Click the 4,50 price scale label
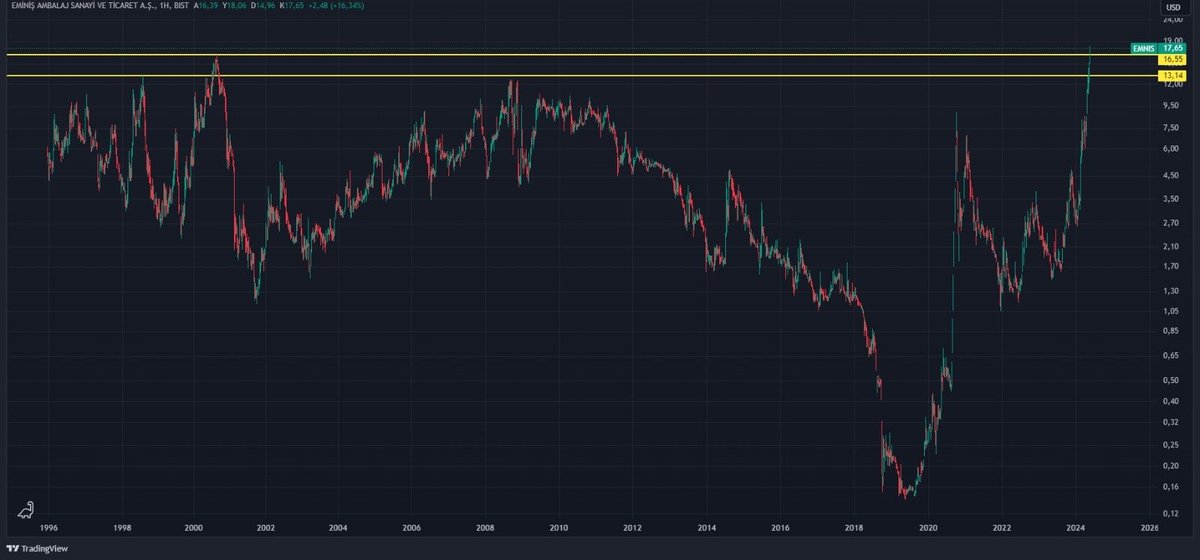The height and width of the screenshot is (560, 1200). point(1173,176)
